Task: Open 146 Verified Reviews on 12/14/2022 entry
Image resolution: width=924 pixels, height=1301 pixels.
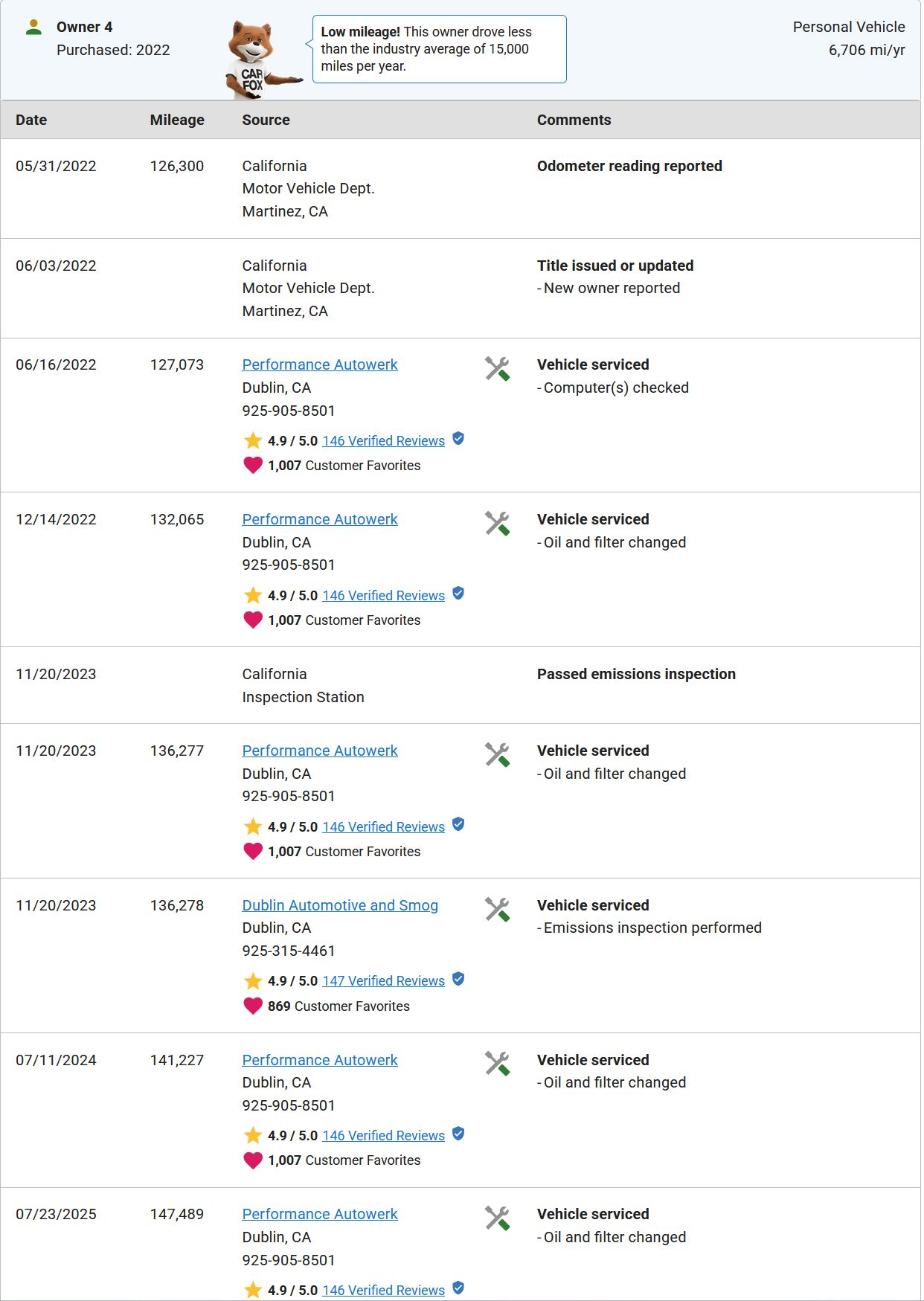Action: (383, 596)
